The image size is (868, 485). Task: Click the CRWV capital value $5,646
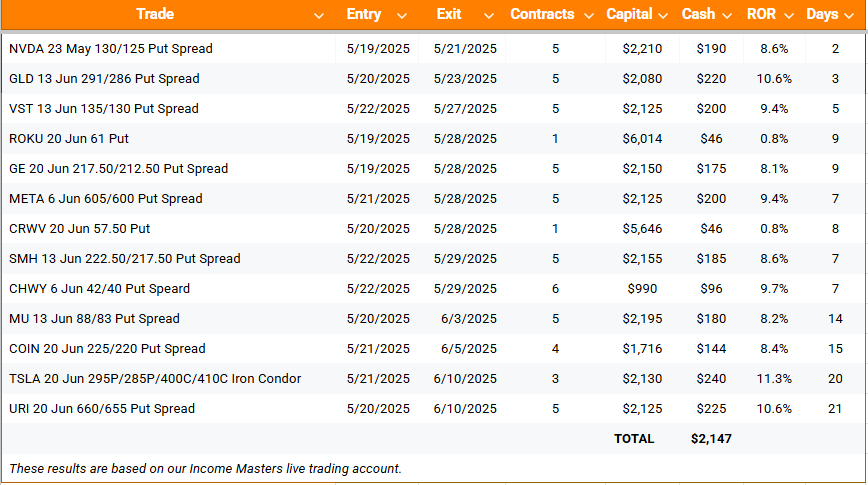[x=642, y=229]
